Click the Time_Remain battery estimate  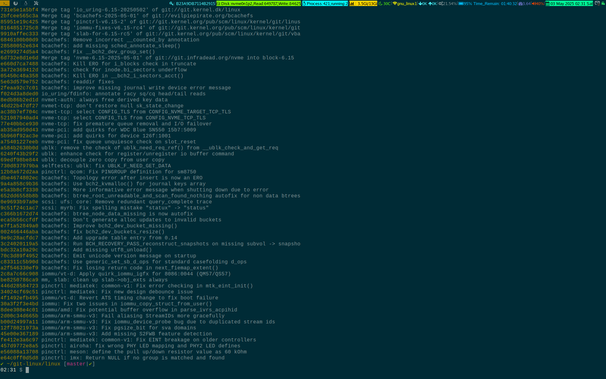(x=495, y=3)
